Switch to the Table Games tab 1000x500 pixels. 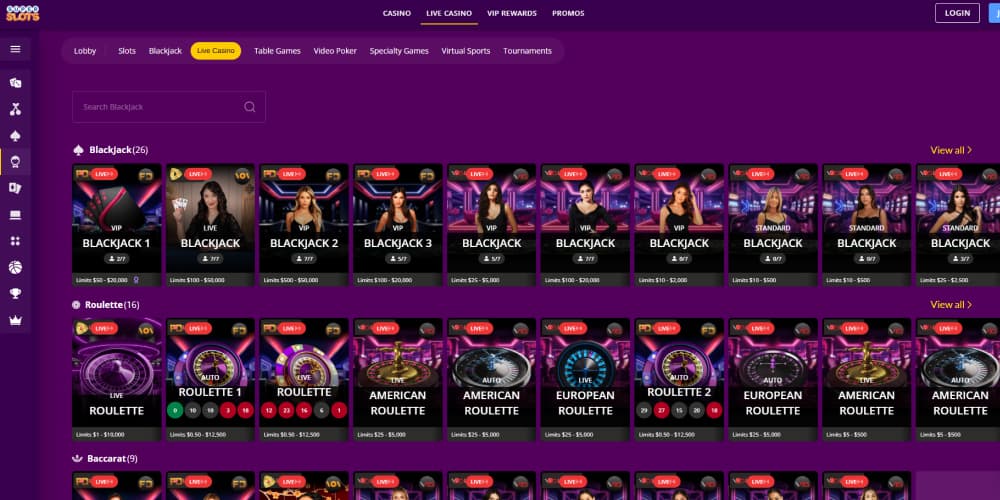277,51
